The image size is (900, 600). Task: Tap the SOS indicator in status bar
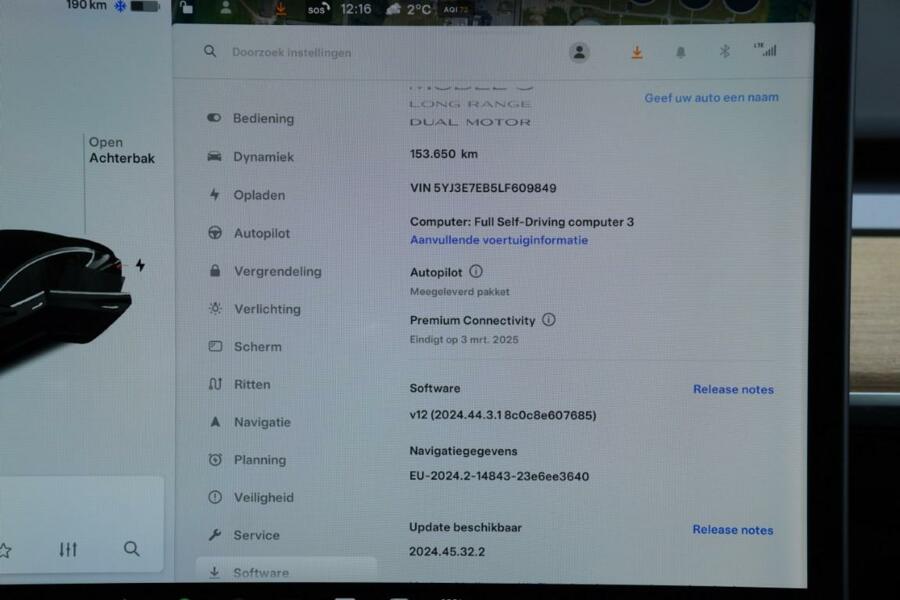click(318, 9)
